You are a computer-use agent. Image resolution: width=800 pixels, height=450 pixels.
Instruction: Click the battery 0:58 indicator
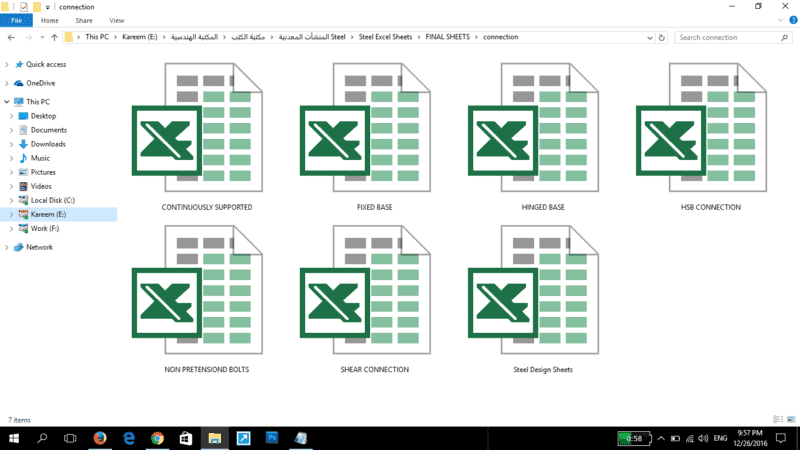pyautogui.click(x=634, y=438)
